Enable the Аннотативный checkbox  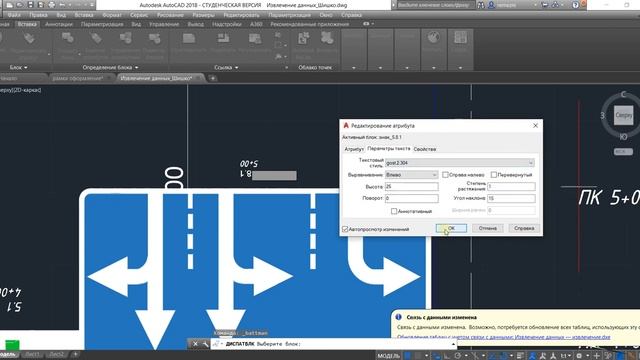(394, 211)
